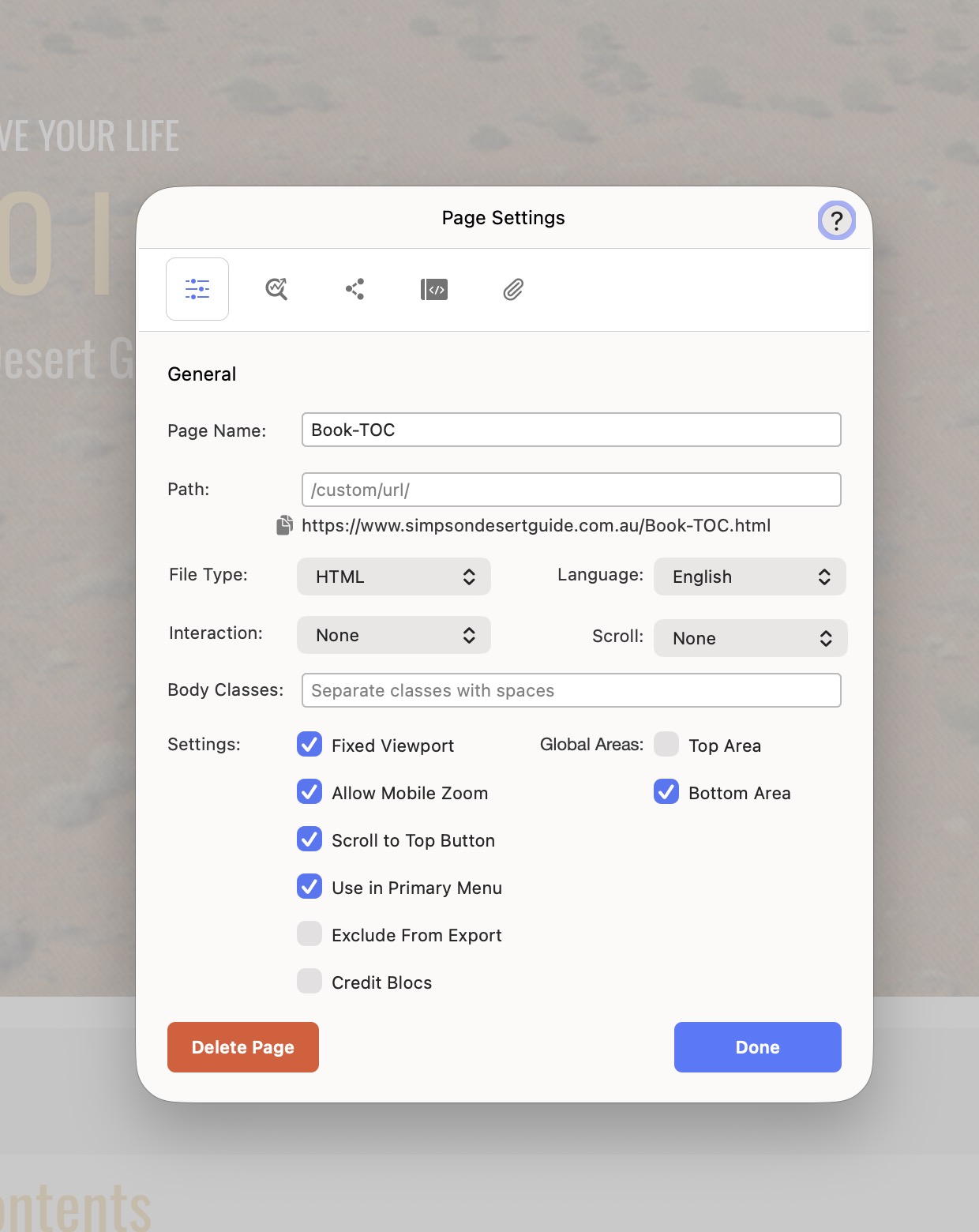The height and width of the screenshot is (1232, 979).
Task: Open the code editor settings tab
Action: click(x=434, y=290)
